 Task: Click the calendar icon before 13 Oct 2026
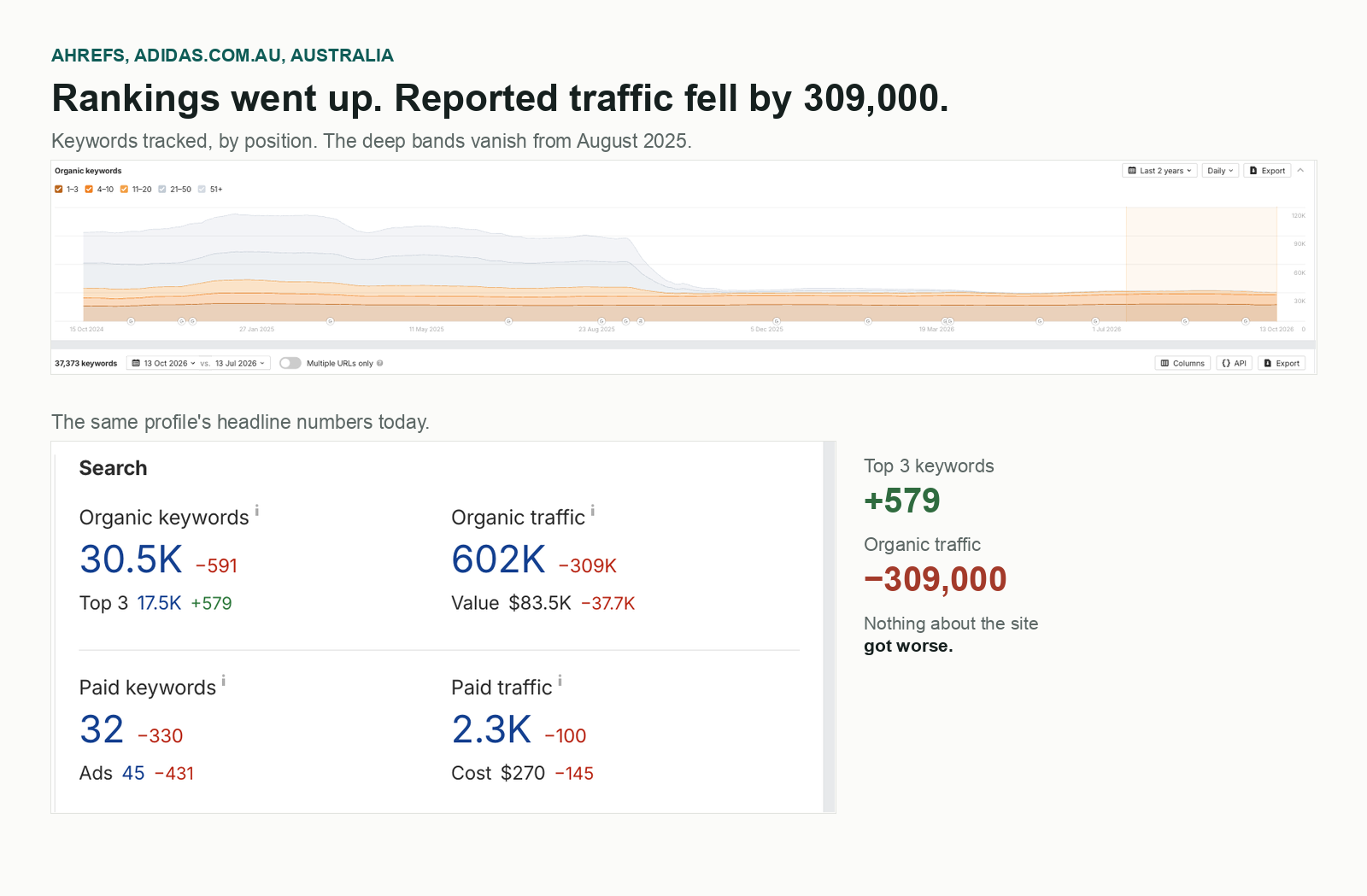pos(136,363)
